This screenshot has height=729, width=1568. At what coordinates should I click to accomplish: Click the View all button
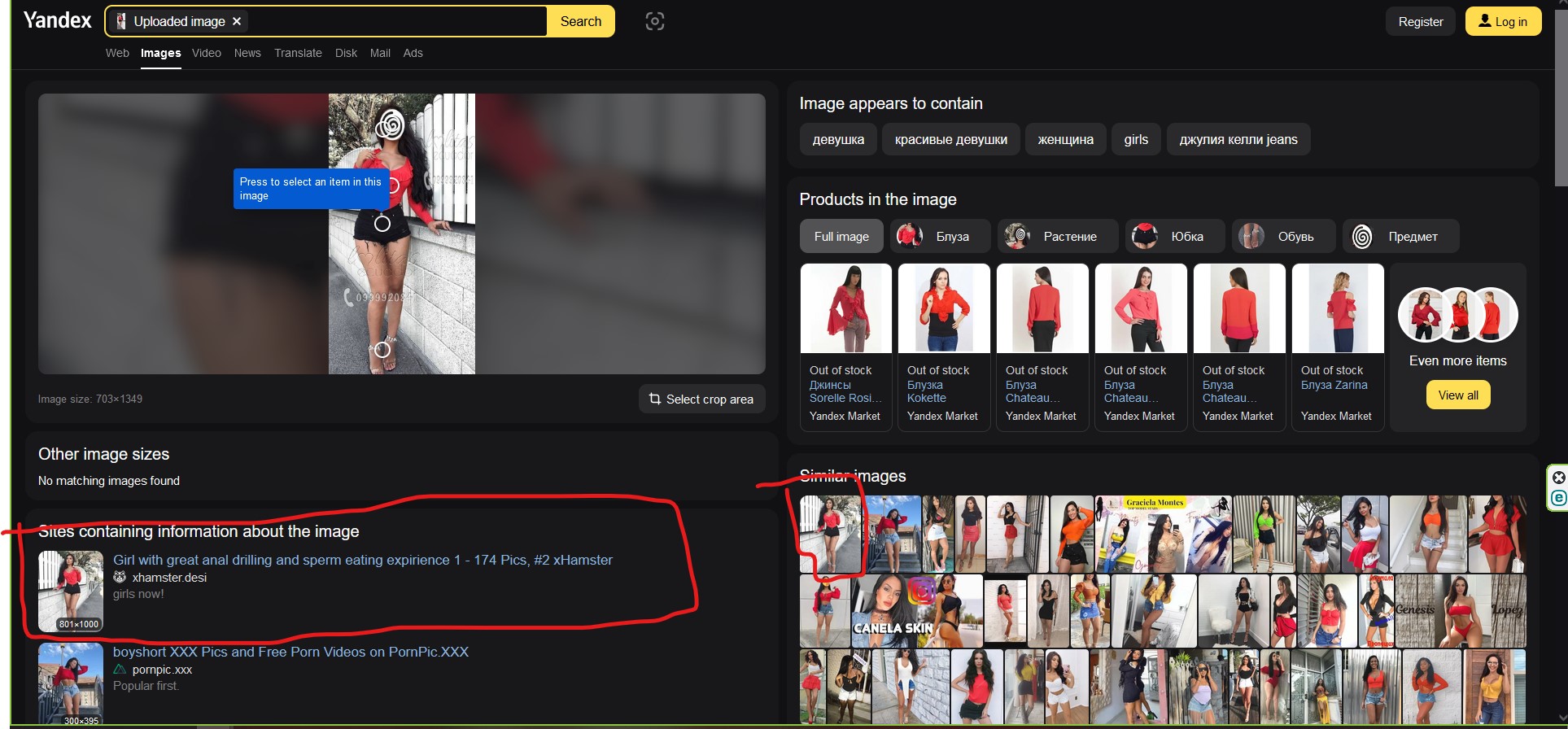coord(1458,395)
